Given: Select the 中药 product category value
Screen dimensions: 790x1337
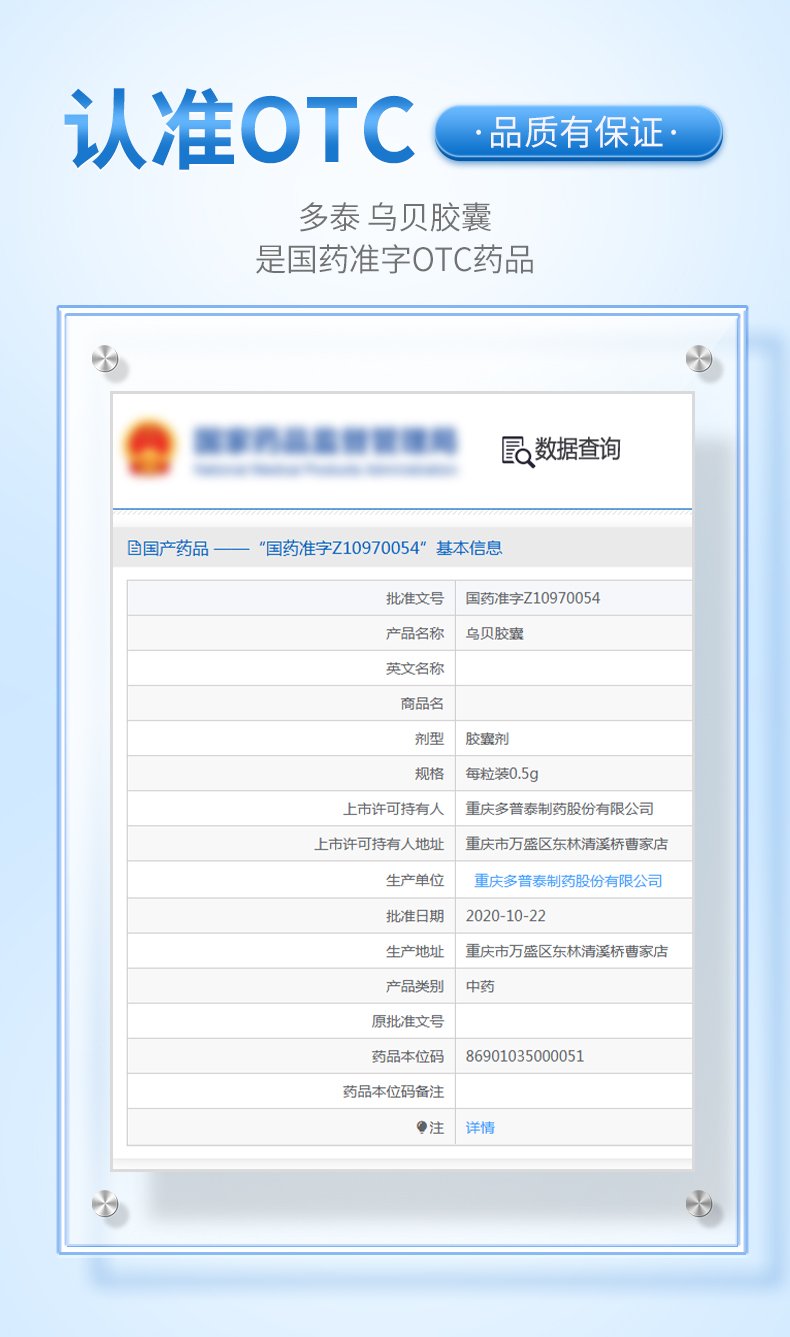Looking at the screenshot, I should 480,986.
